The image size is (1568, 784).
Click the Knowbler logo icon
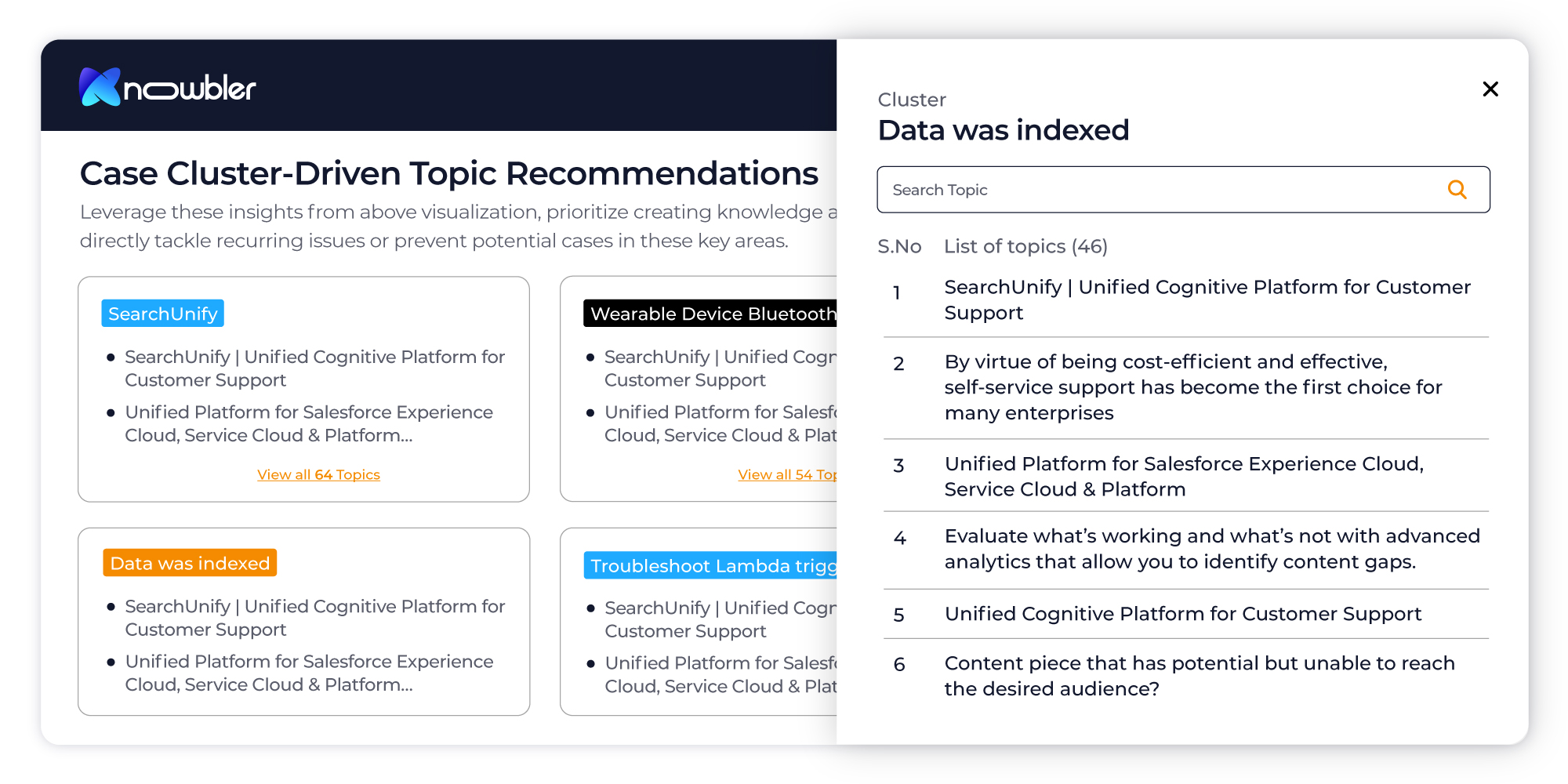tap(100, 87)
